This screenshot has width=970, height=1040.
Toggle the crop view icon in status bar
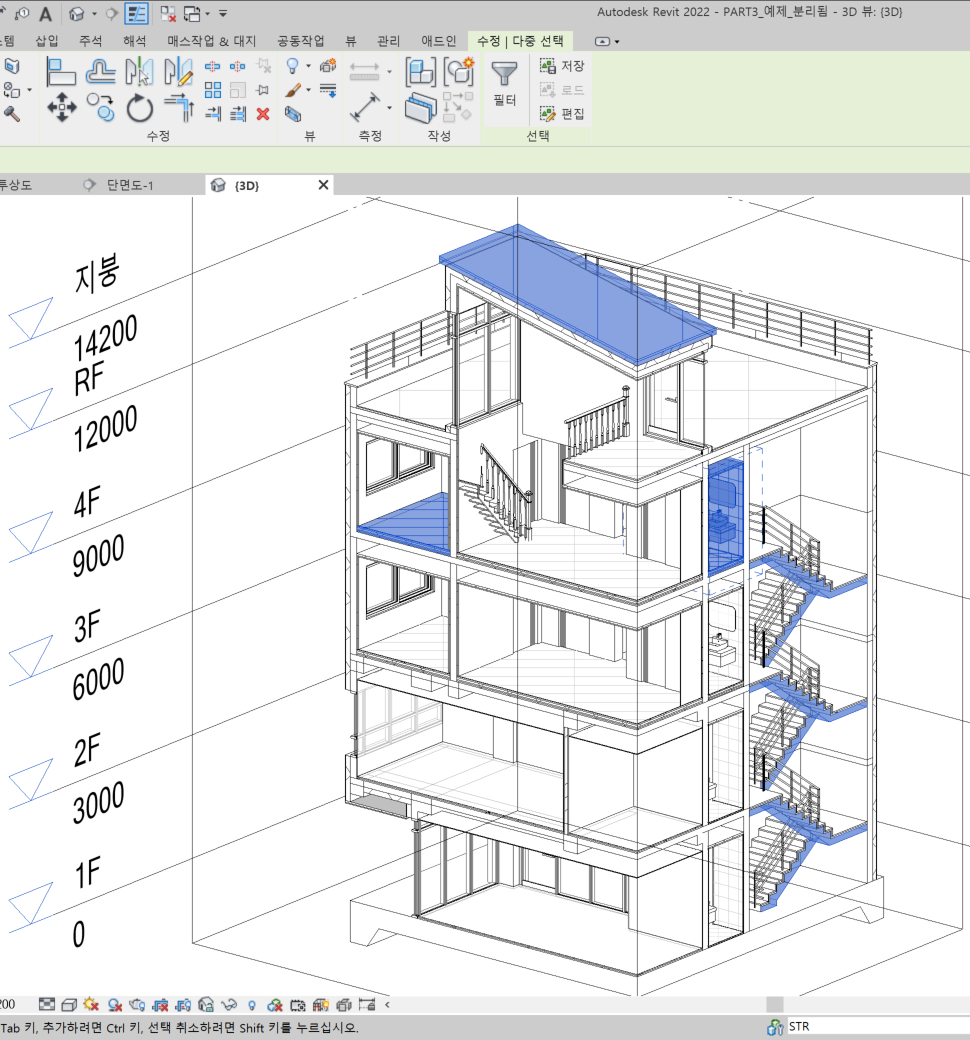pos(158,1003)
